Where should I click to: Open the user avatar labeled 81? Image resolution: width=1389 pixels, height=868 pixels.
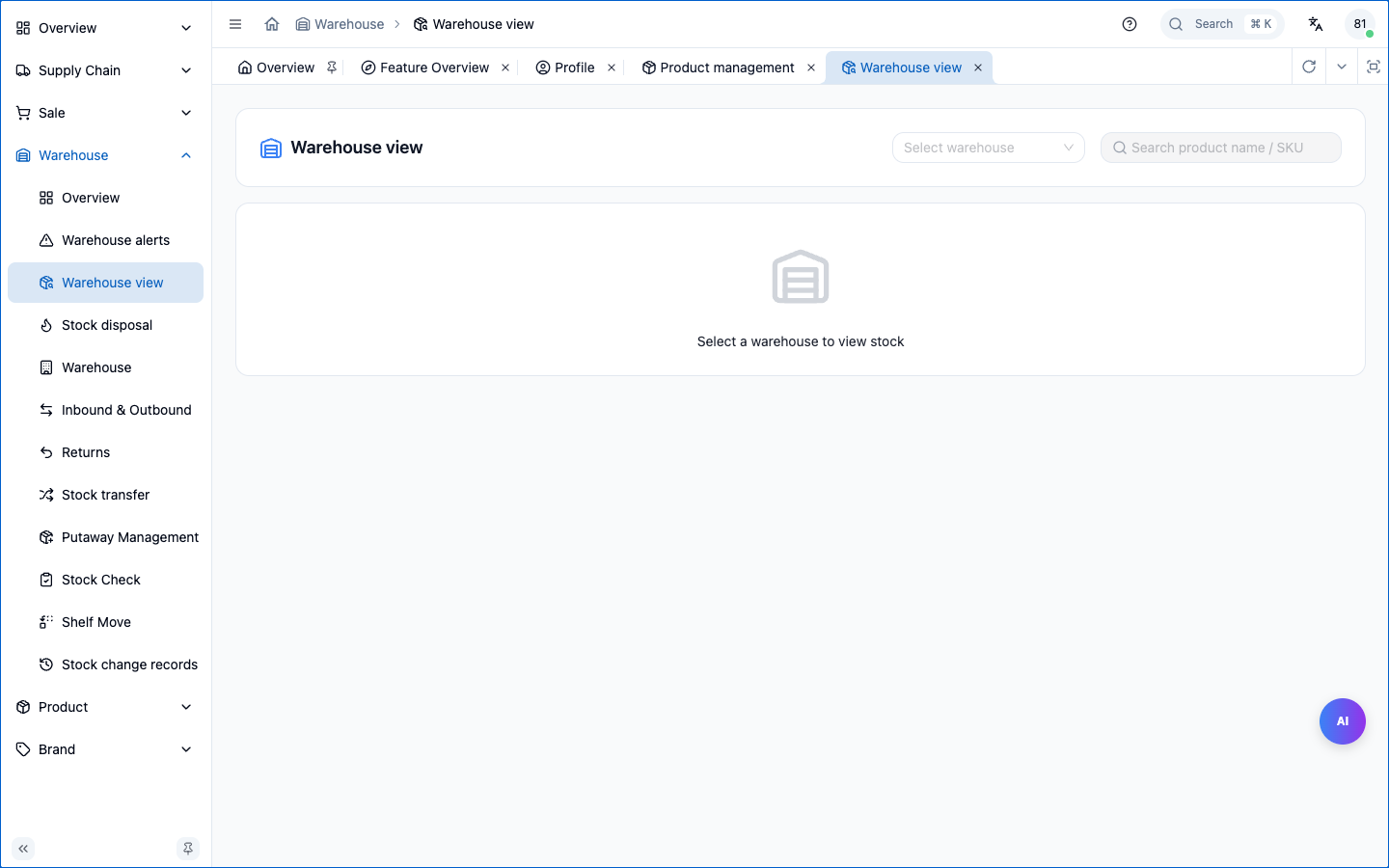pyautogui.click(x=1360, y=24)
